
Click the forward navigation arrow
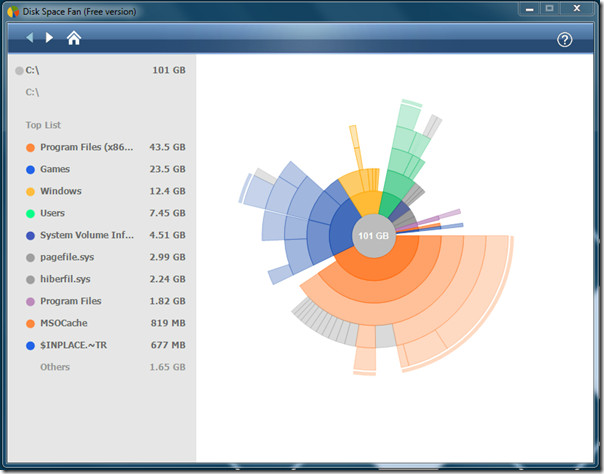click(49, 38)
